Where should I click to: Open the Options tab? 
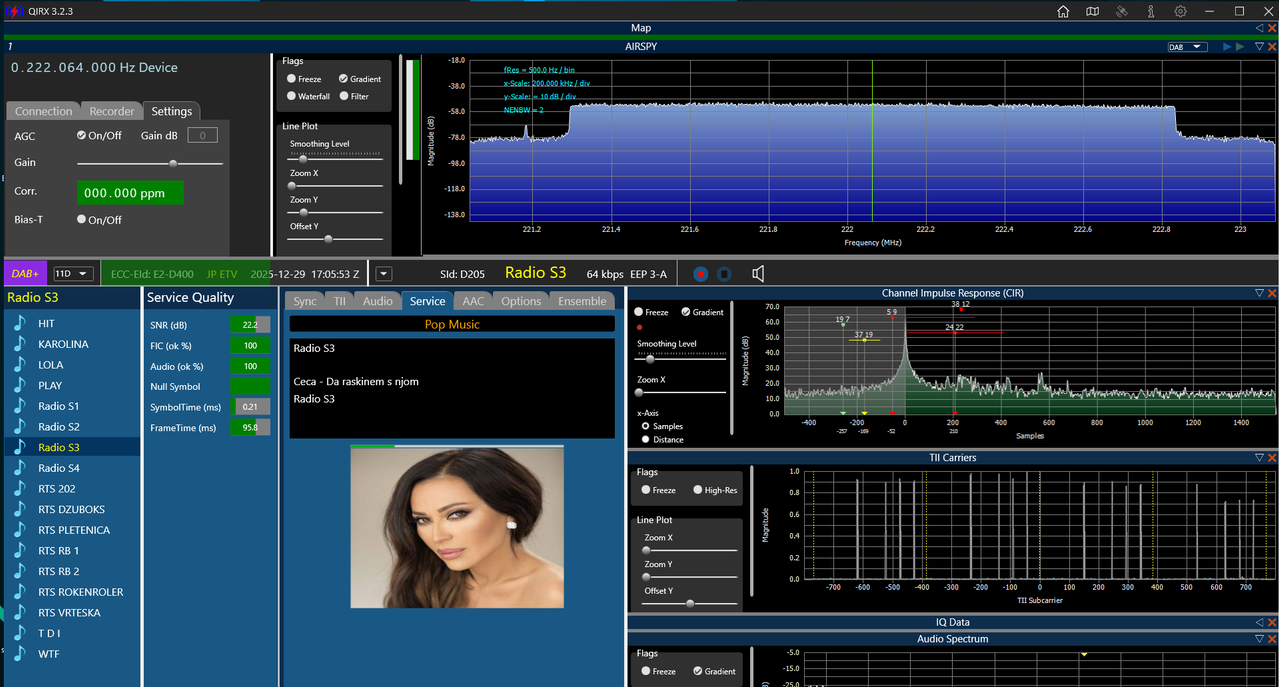click(521, 301)
